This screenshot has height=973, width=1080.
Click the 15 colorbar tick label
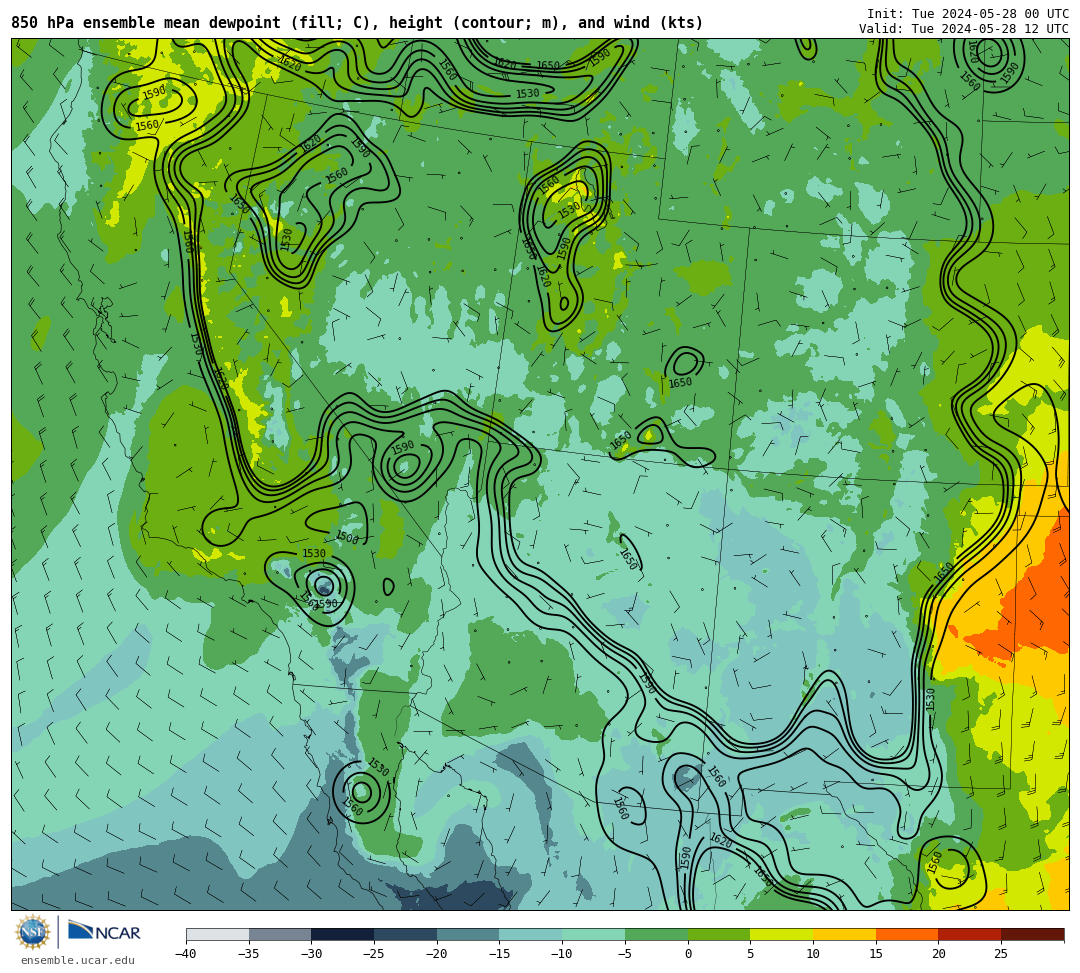(876, 954)
